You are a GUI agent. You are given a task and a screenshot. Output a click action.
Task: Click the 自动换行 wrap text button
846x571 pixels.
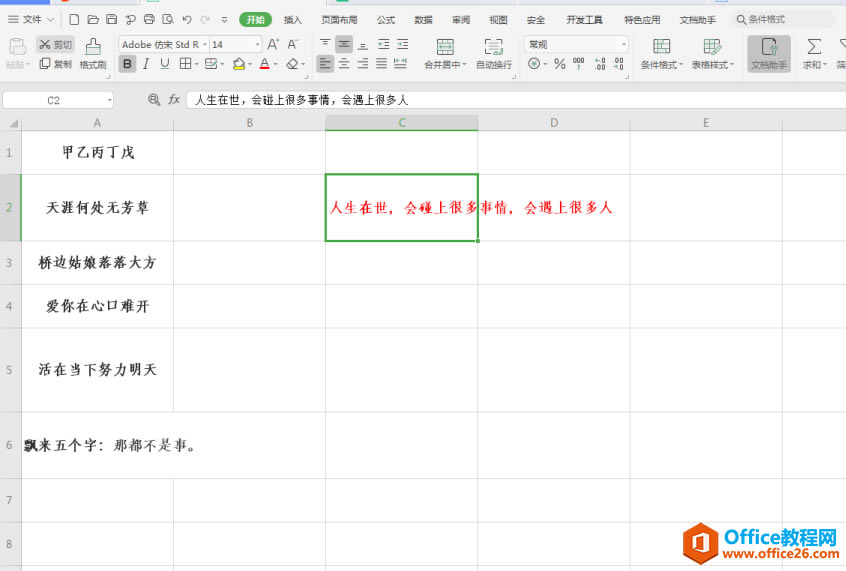coord(494,53)
